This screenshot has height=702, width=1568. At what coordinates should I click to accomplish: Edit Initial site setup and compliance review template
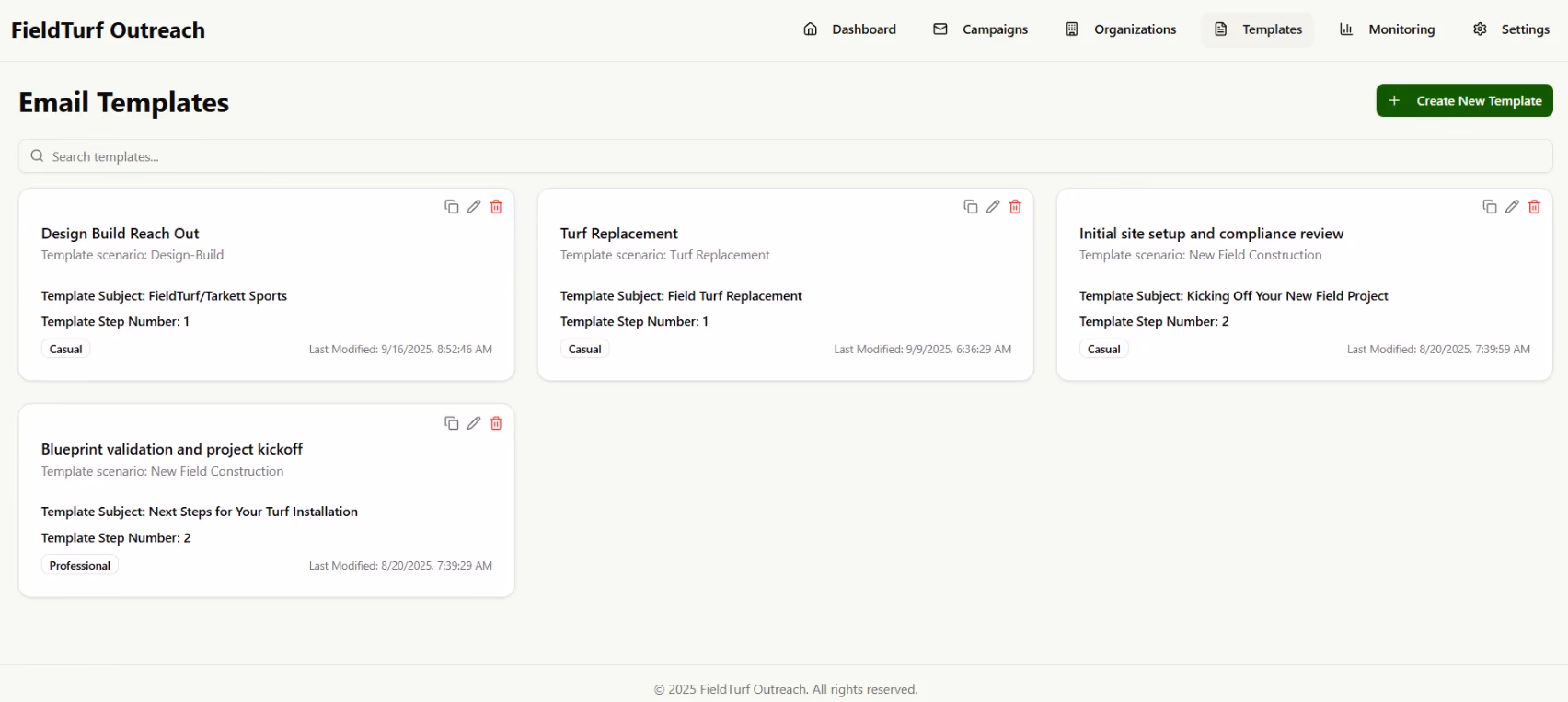pyautogui.click(x=1512, y=207)
